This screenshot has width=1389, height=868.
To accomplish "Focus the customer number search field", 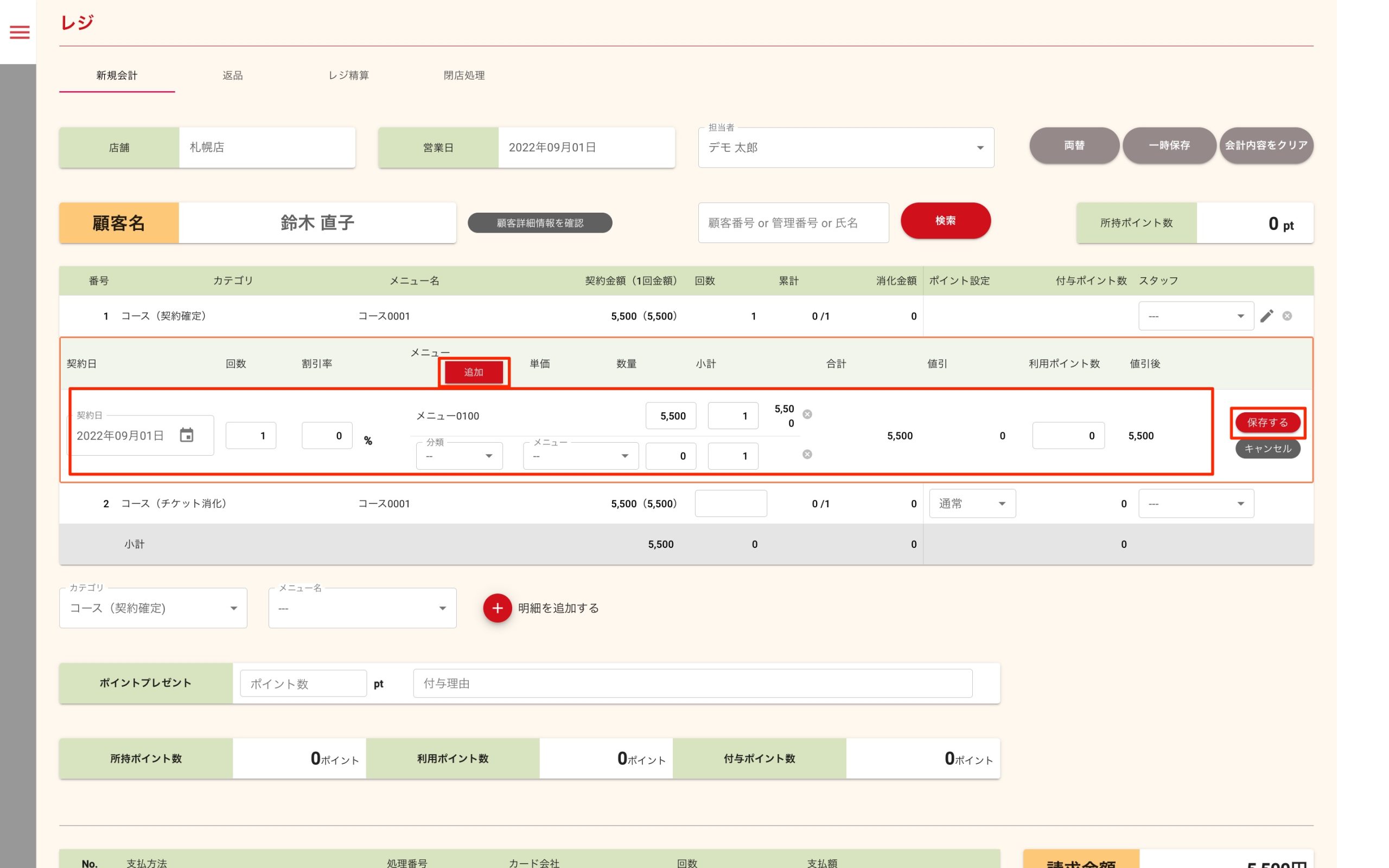I will (793, 223).
